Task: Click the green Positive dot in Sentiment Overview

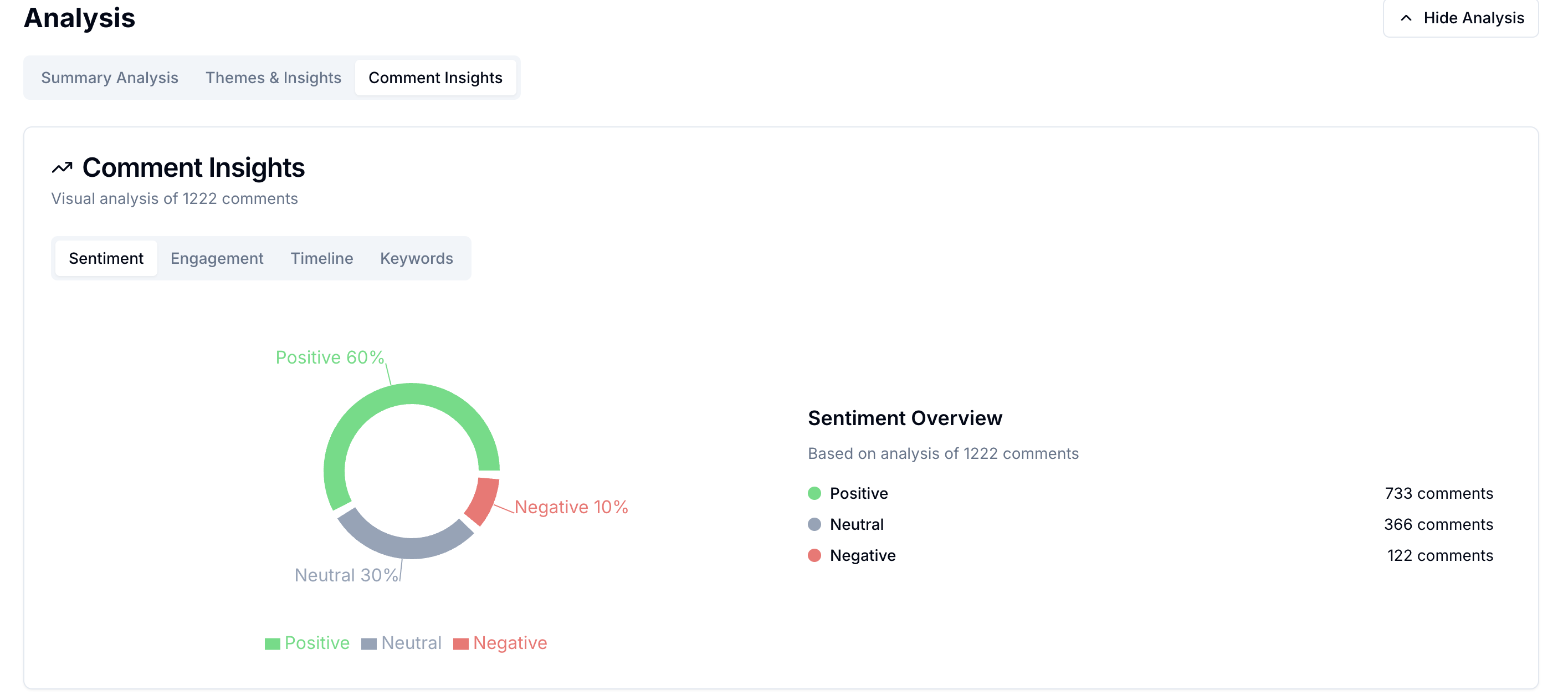Action: pos(814,493)
